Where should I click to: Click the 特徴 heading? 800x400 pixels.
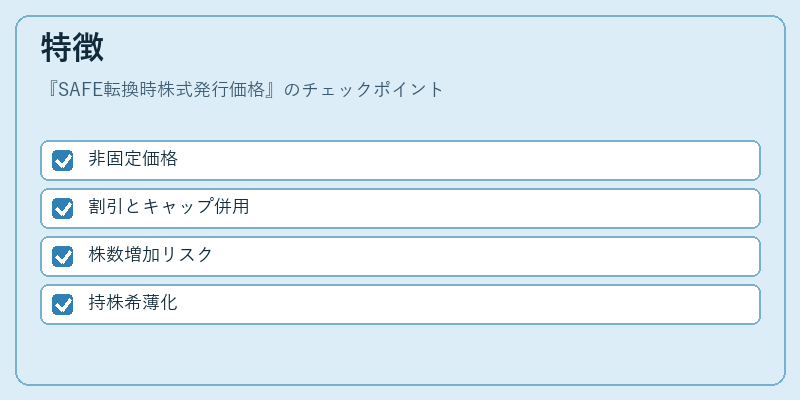point(72,47)
